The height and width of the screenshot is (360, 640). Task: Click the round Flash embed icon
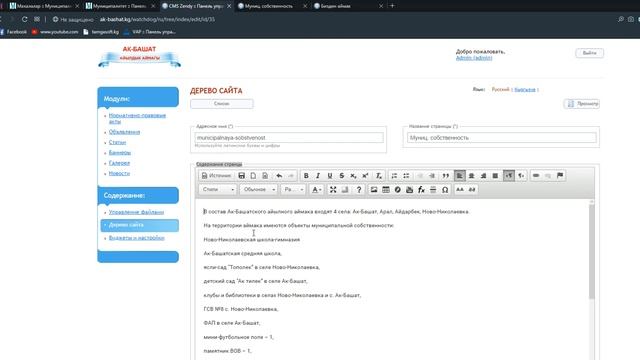click(x=398, y=190)
